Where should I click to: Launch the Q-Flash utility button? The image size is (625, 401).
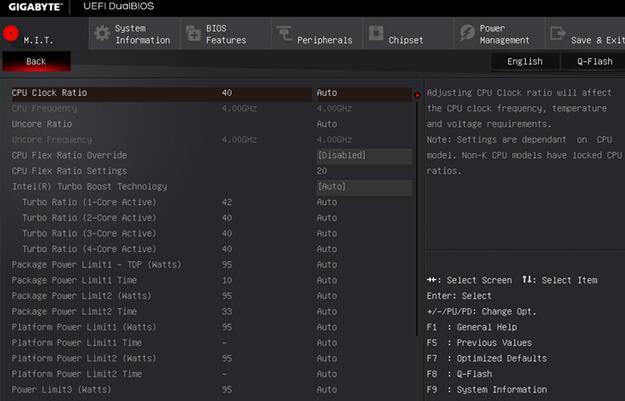point(594,61)
